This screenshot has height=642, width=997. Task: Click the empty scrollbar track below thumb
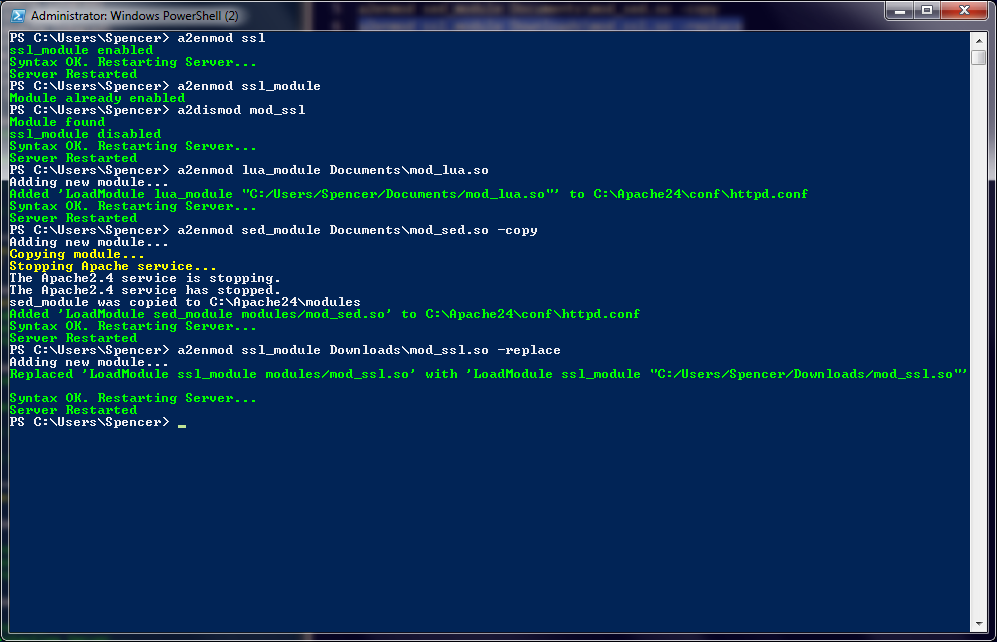click(978, 350)
